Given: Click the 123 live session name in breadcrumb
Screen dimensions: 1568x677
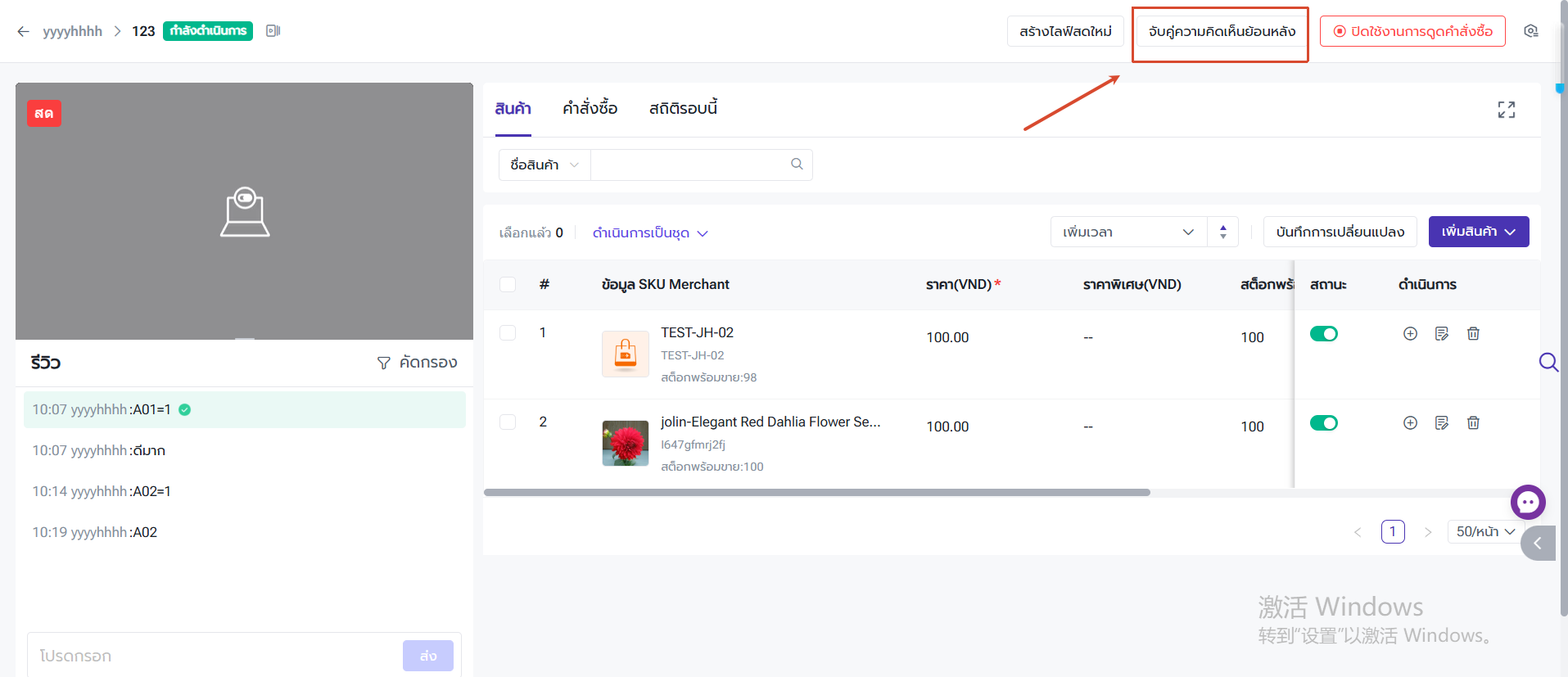Looking at the screenshot, I should pyautogui.click(x=143, y=31).
